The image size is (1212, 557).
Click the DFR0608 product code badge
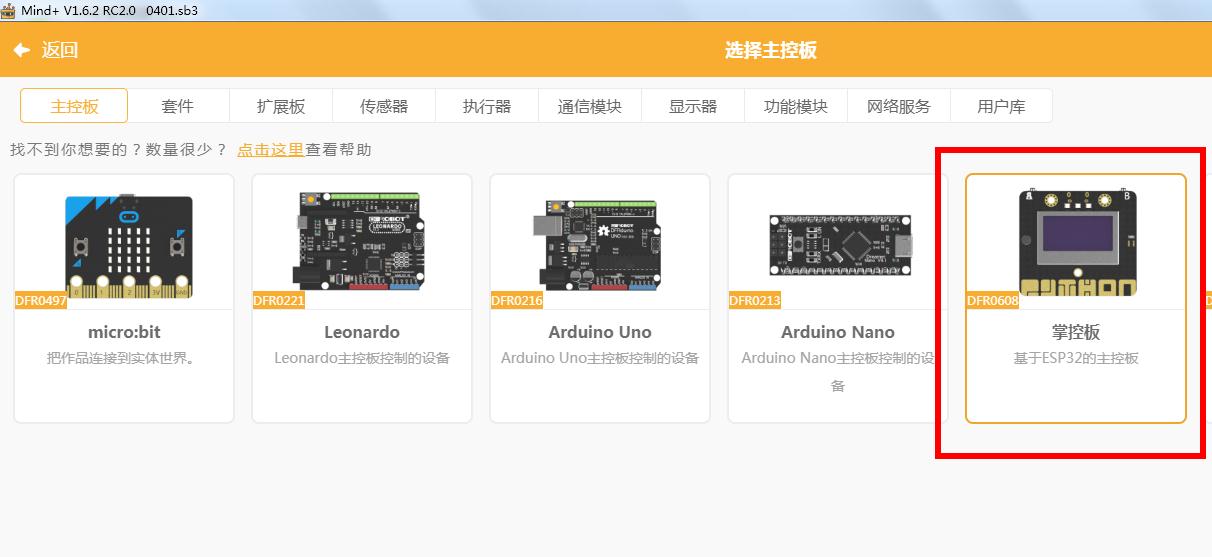[x=993, y=300]
